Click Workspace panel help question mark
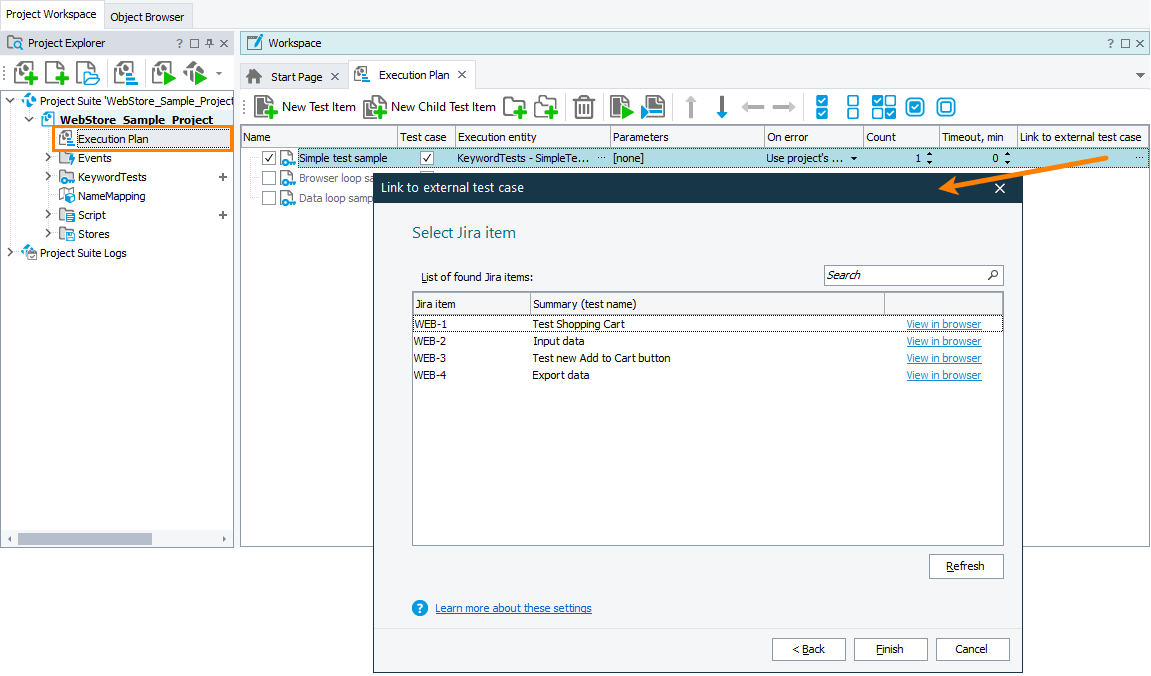Image resolution: width=1151 pixels, height=676 pixels. [1110, 43]
